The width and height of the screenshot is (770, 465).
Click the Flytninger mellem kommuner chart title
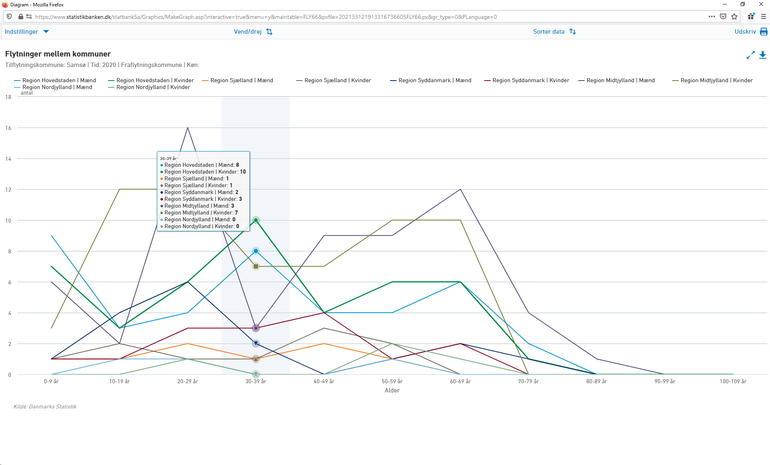coord(58,54)
